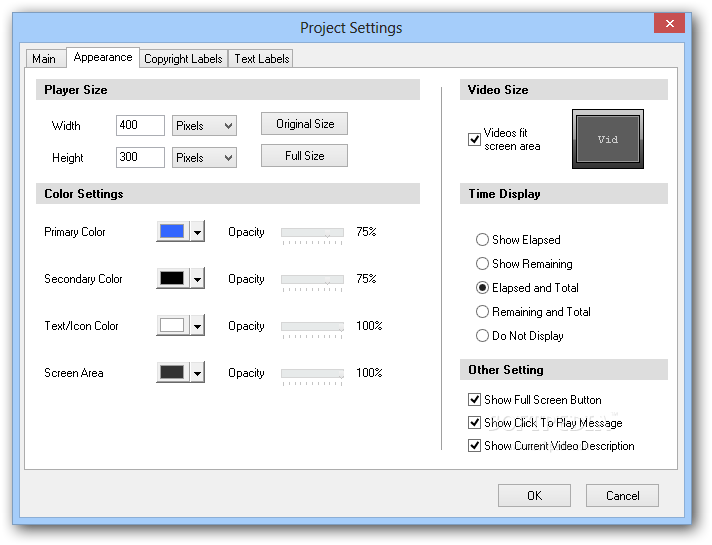Choose the Do Not Display option
Viewport: 712px width, 545px height.
pos(483,336)
